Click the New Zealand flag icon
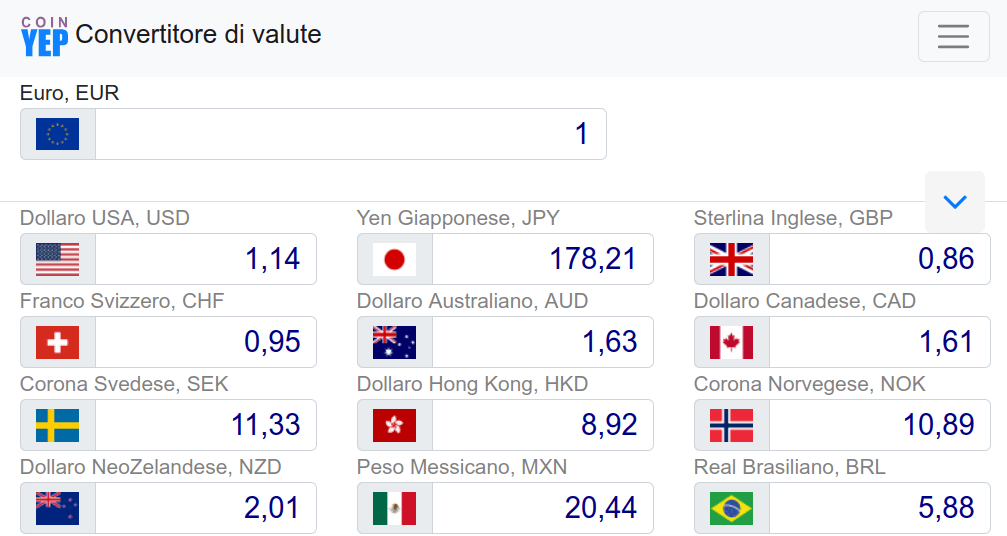 (58, 508)
